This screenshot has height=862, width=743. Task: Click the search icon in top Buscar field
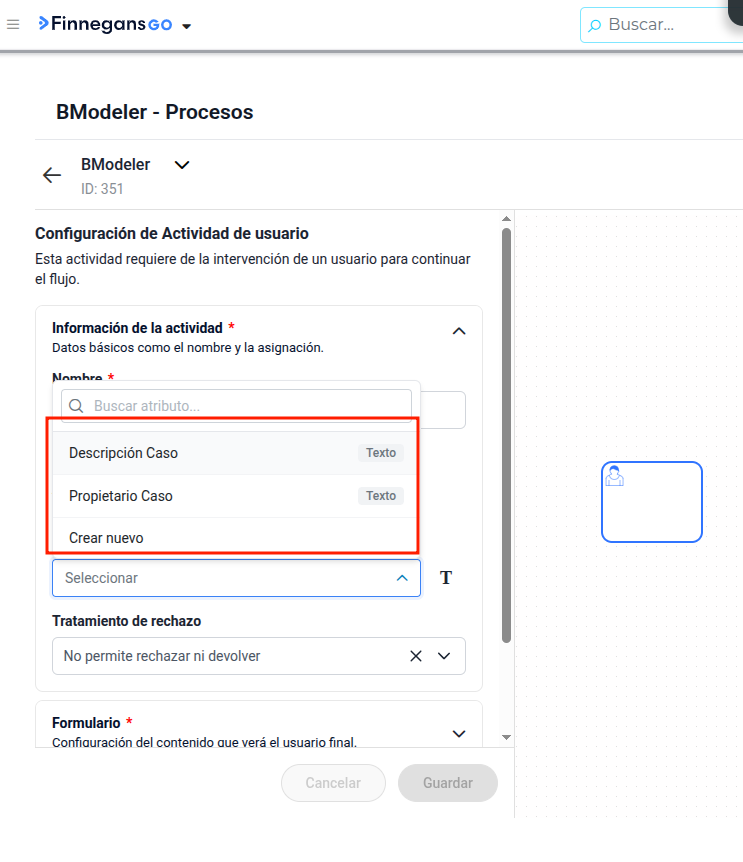pyautogui.click(x=594, y=25)
